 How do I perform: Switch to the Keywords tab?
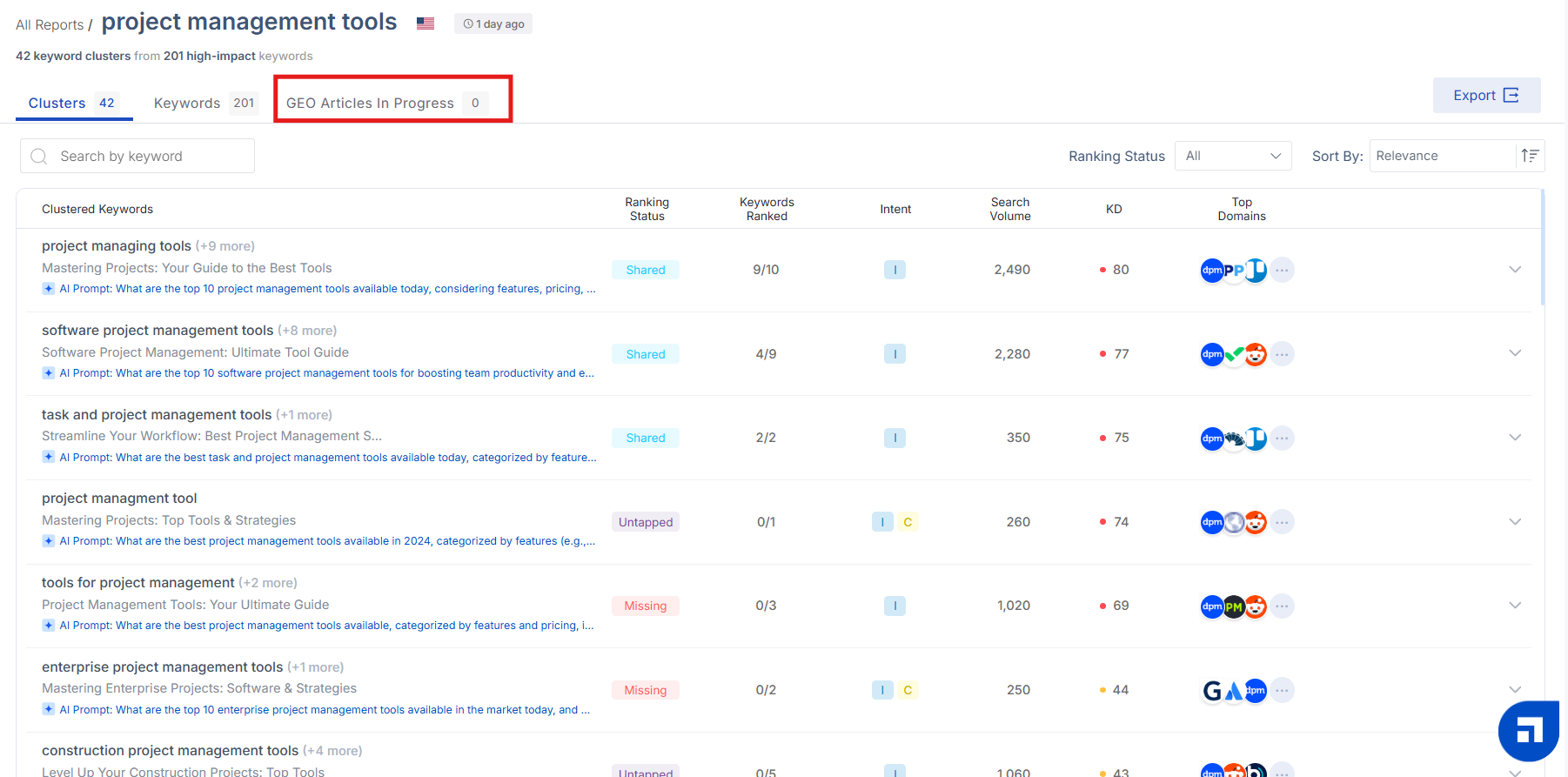click(x=205, y=103)
